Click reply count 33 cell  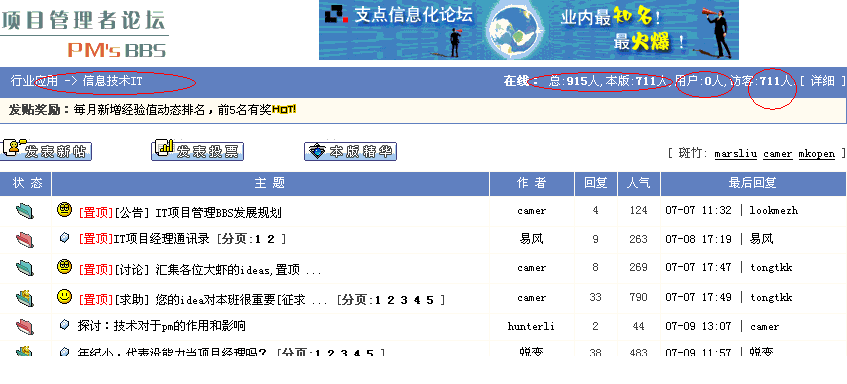(595, 298)
